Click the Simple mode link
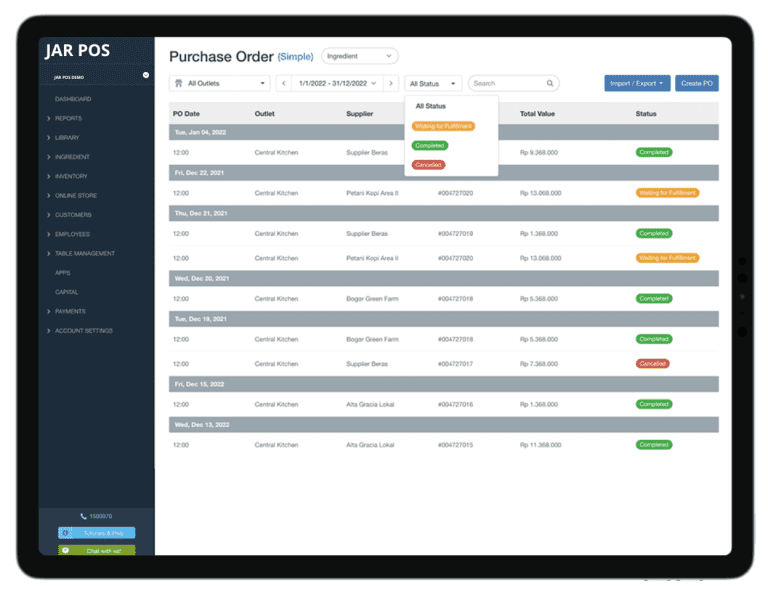 [295, 57]
